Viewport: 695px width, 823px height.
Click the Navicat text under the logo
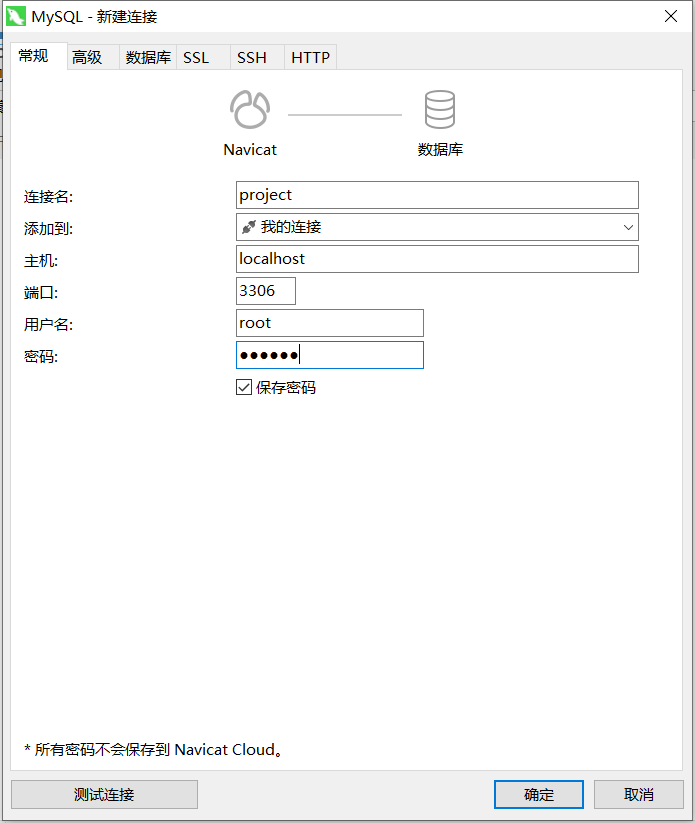click(250, 150)
